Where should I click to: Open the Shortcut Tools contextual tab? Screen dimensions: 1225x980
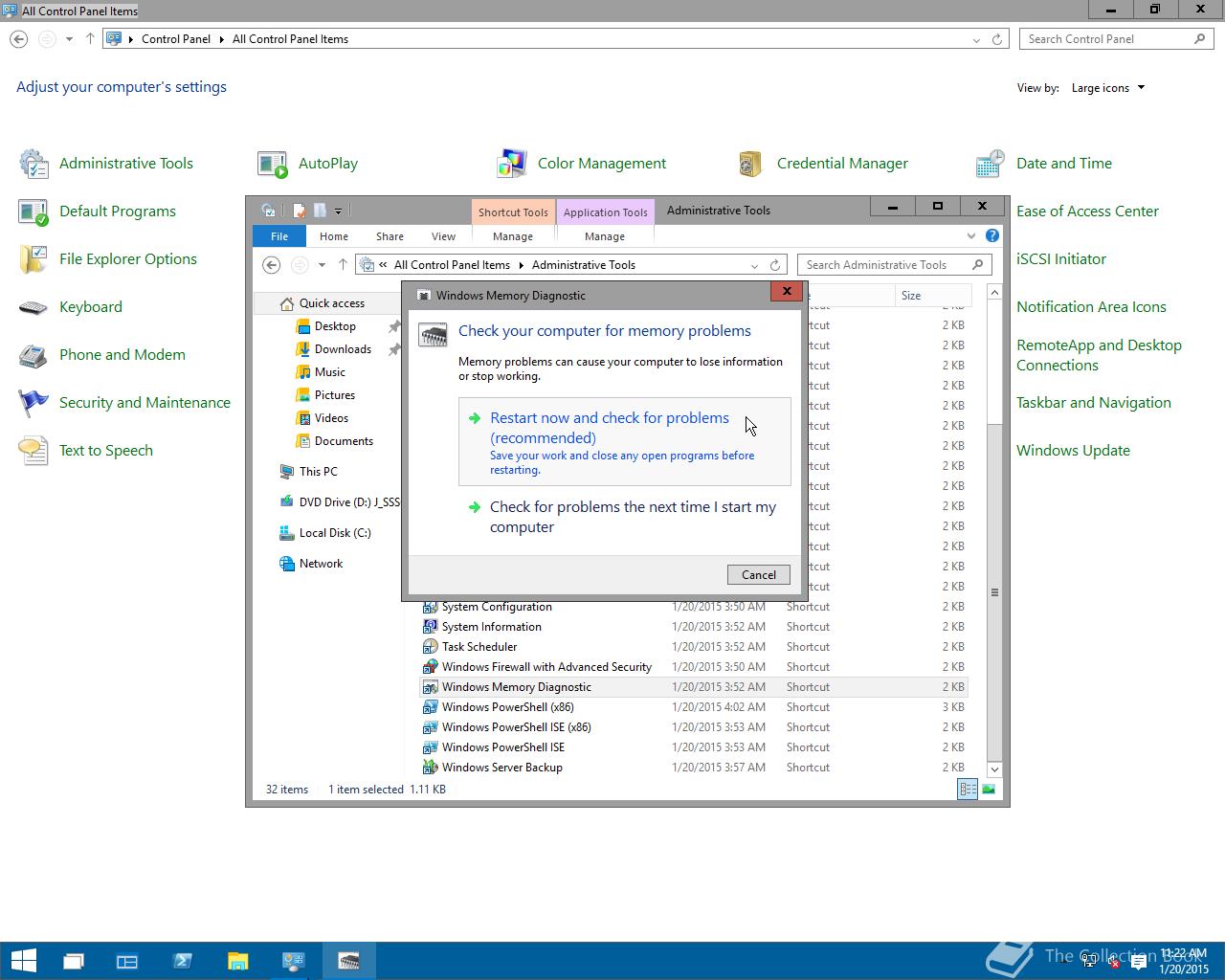click(x=513, y=212)
